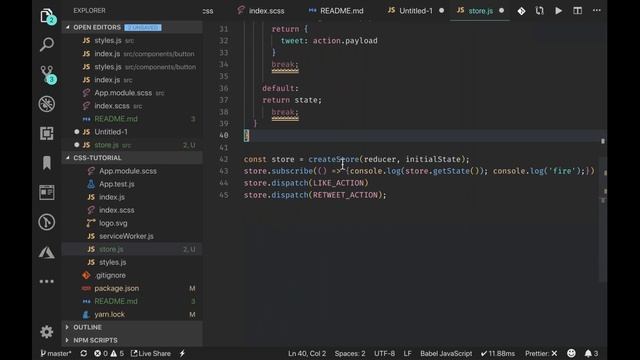640x360 pixels.
Task: Select language mode Babel JavaScript
Action: tap(446, 353)
